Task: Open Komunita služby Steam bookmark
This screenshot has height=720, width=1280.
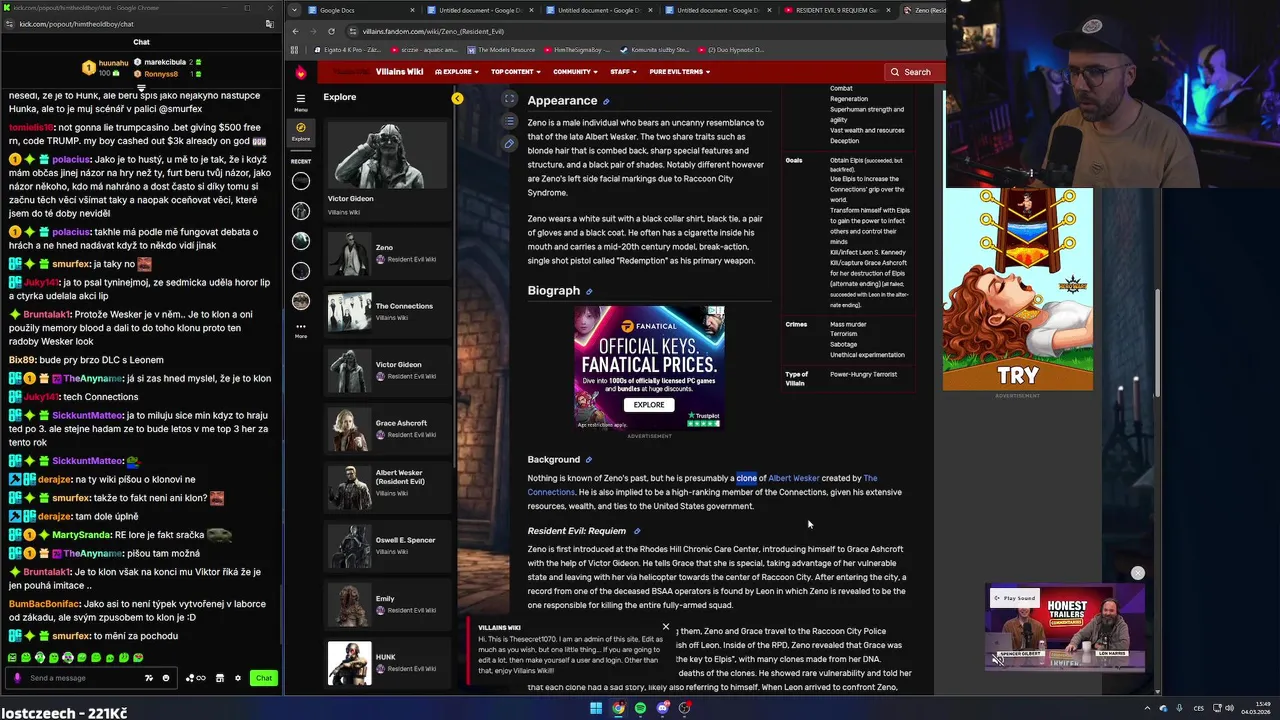Action: tap(655, 50)
